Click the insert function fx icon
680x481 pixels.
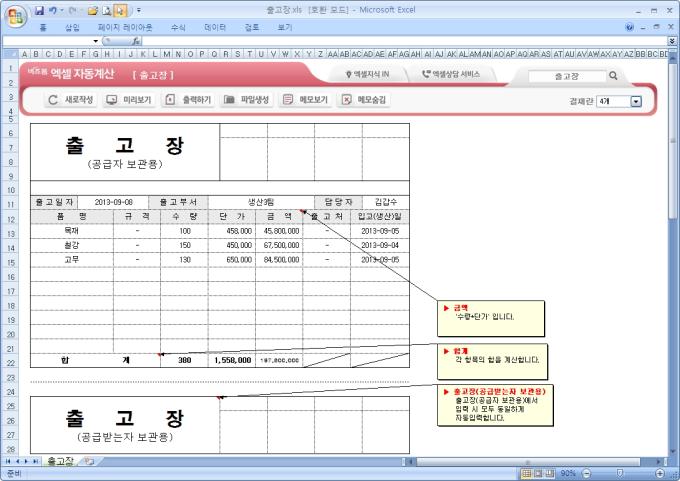(136, 41)
